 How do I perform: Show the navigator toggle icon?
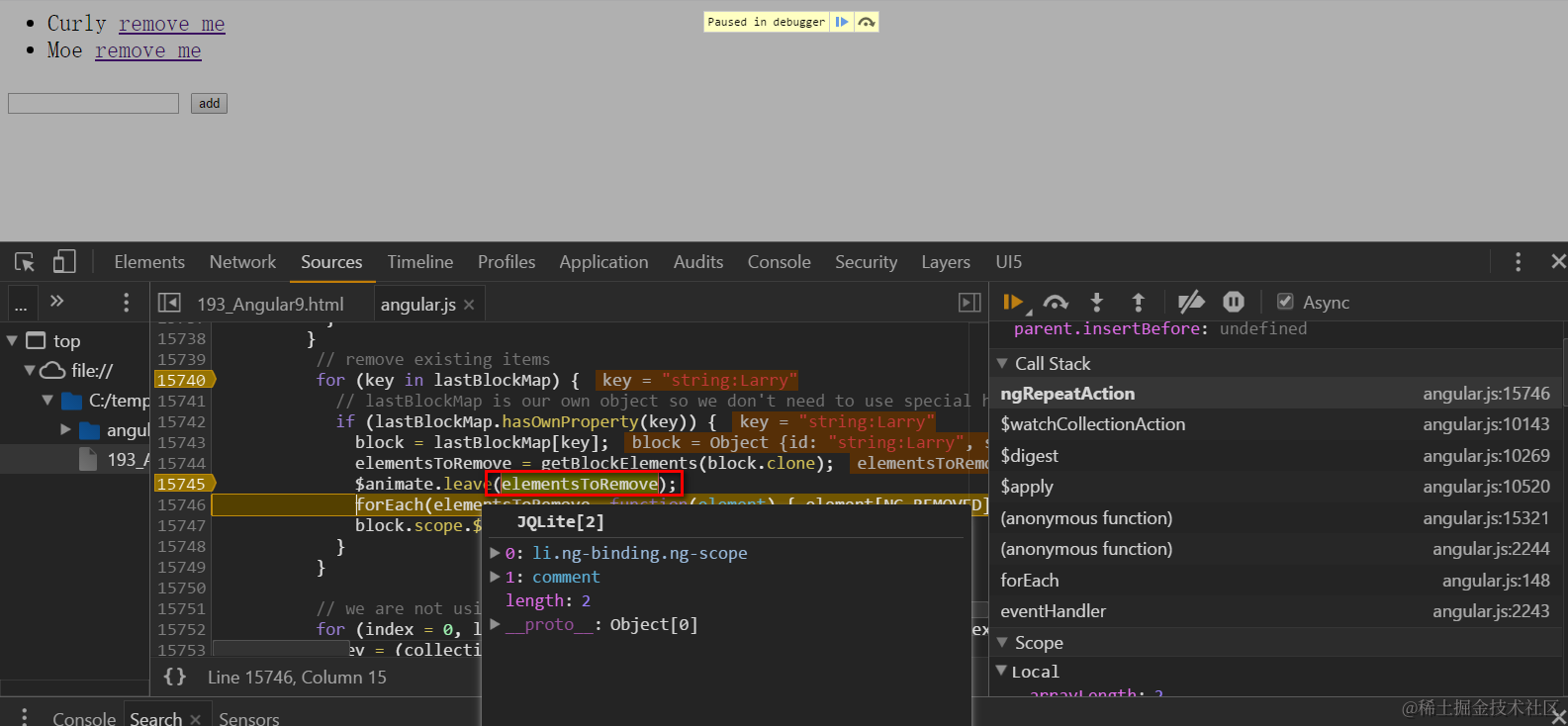[x=169, y=303]
